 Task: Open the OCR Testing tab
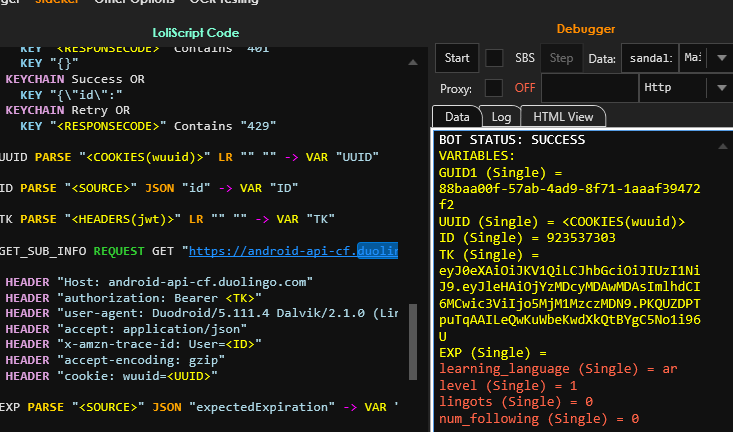click(225, 2)
